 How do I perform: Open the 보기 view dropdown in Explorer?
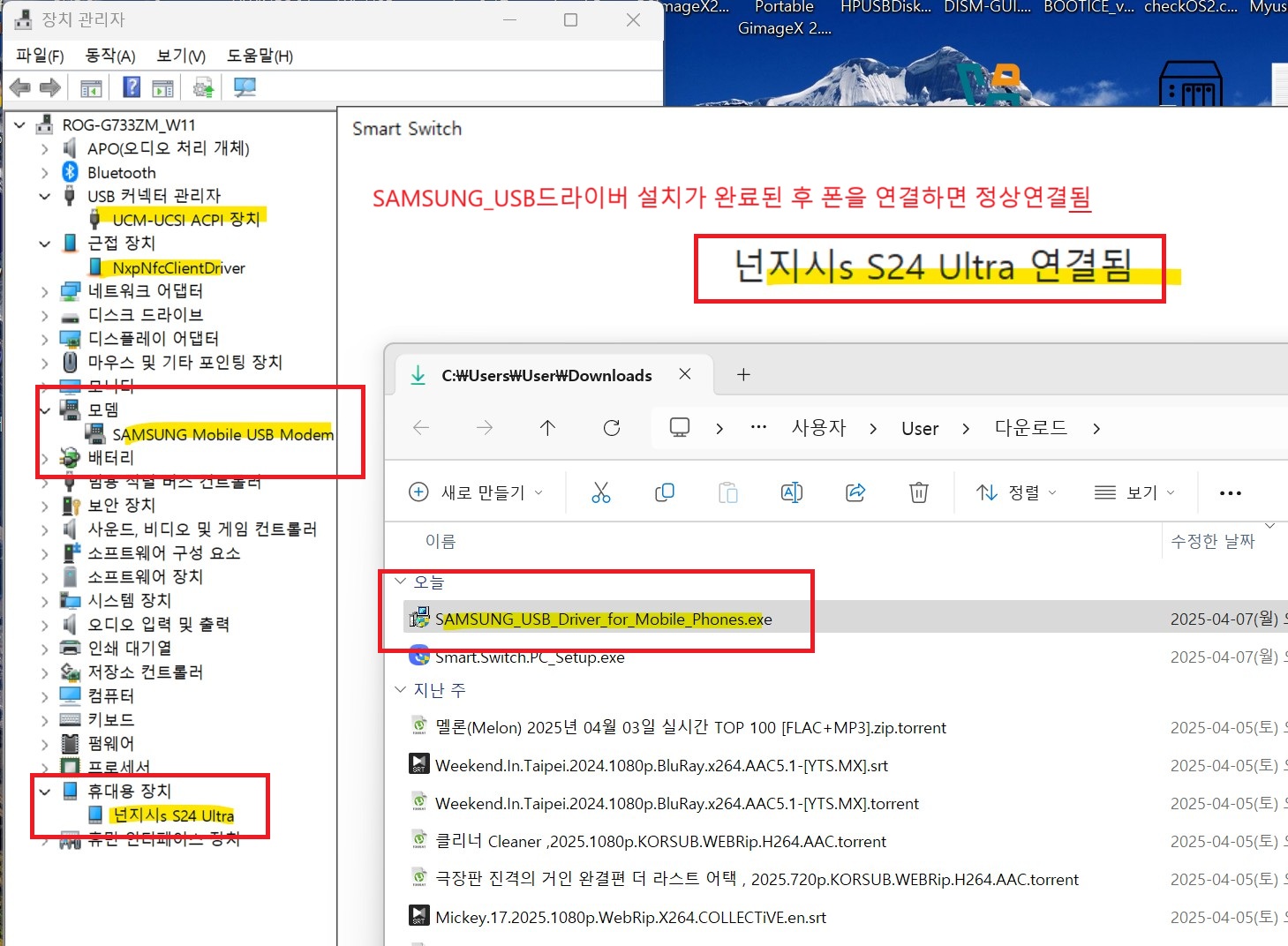pyautogui.click(x=1134, y=492)
